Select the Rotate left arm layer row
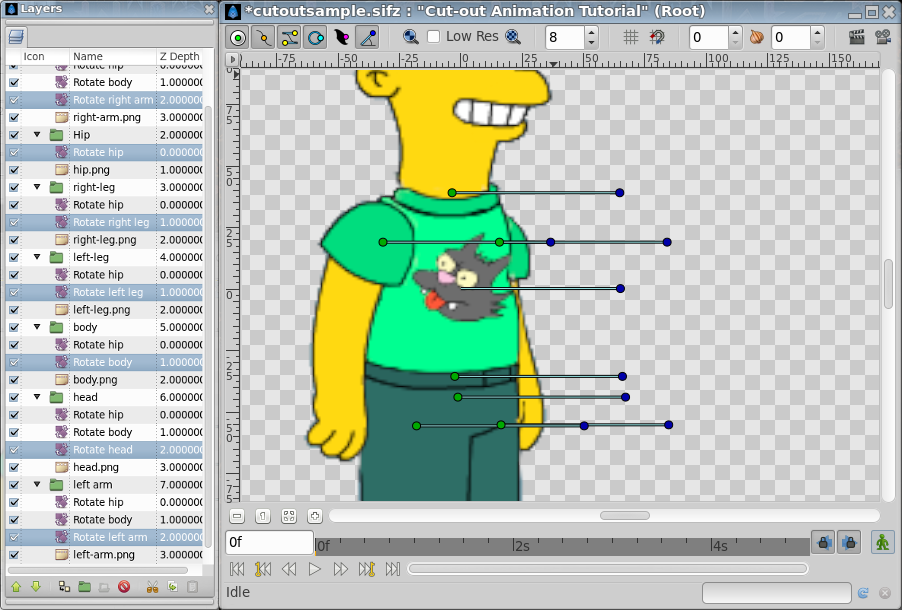The width and height of the screenshot is (902, 610). (x=105, y=537)
